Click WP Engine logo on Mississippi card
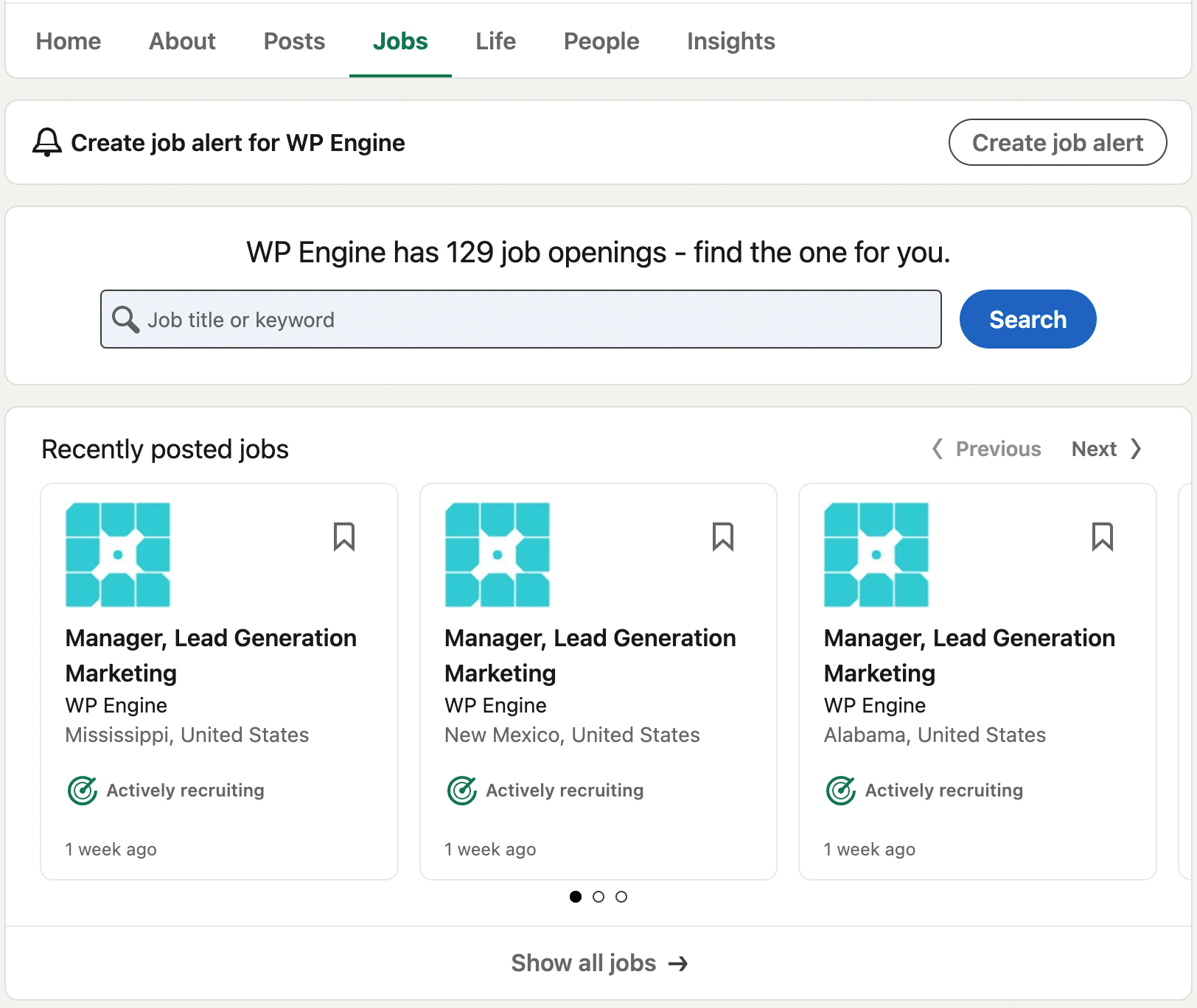Screen dimensions: 1197x1008 118,555
